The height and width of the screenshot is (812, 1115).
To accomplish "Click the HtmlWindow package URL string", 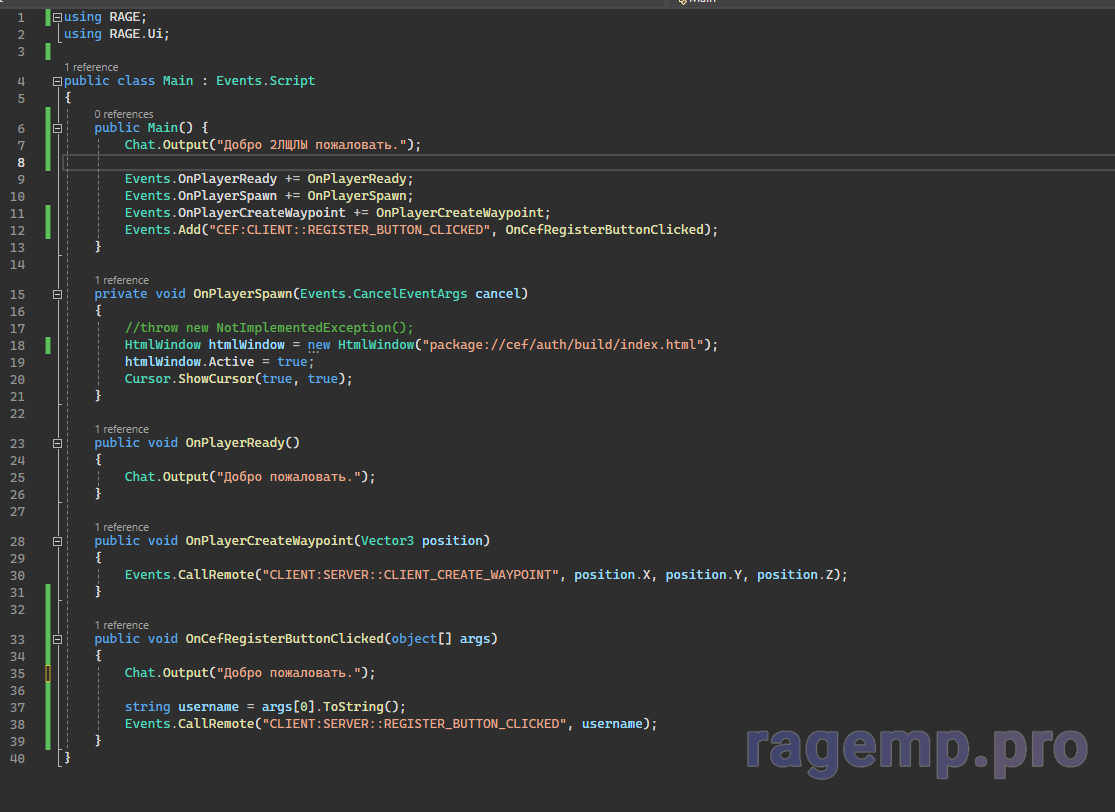I will tap(565, 345).
